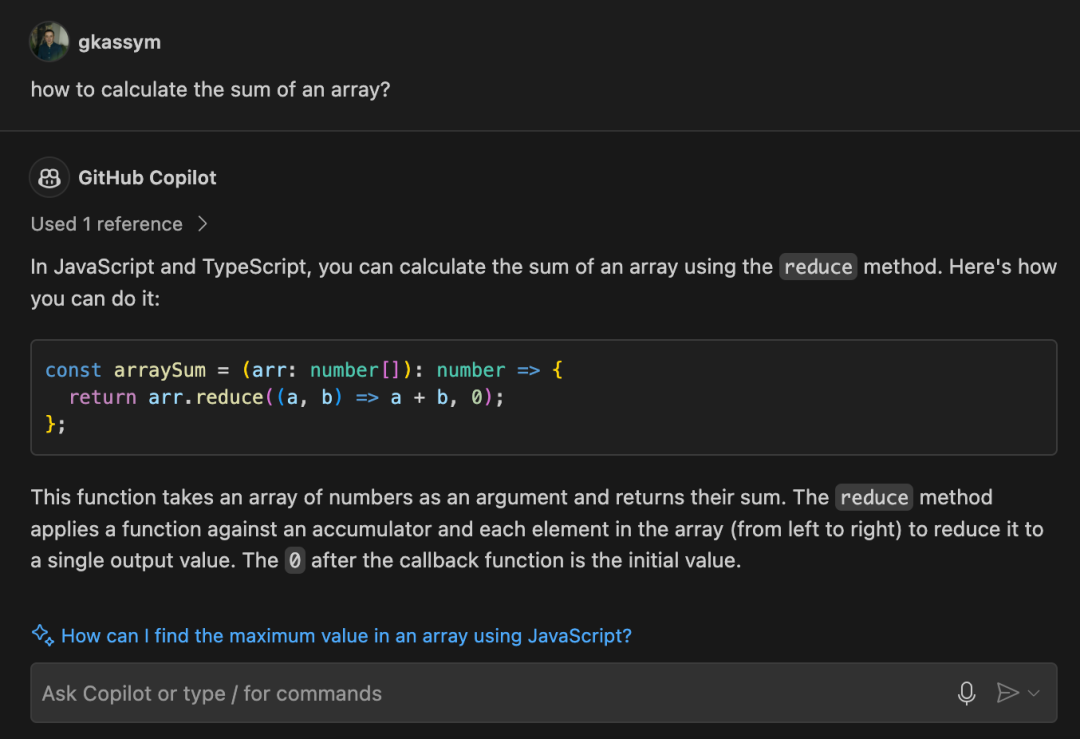This screenshot has height=739, width=1080.
Task: Click the arraySum code block
Action: pyautogui.click(x=543, y=397)
